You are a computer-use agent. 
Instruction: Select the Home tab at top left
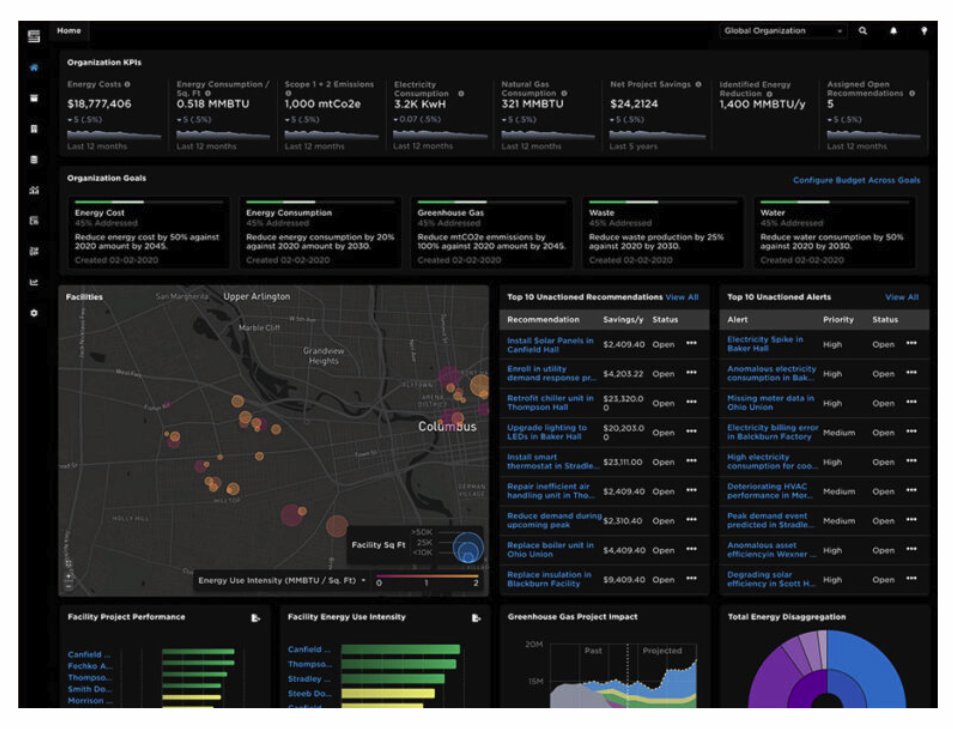click(x=68, y=31)
